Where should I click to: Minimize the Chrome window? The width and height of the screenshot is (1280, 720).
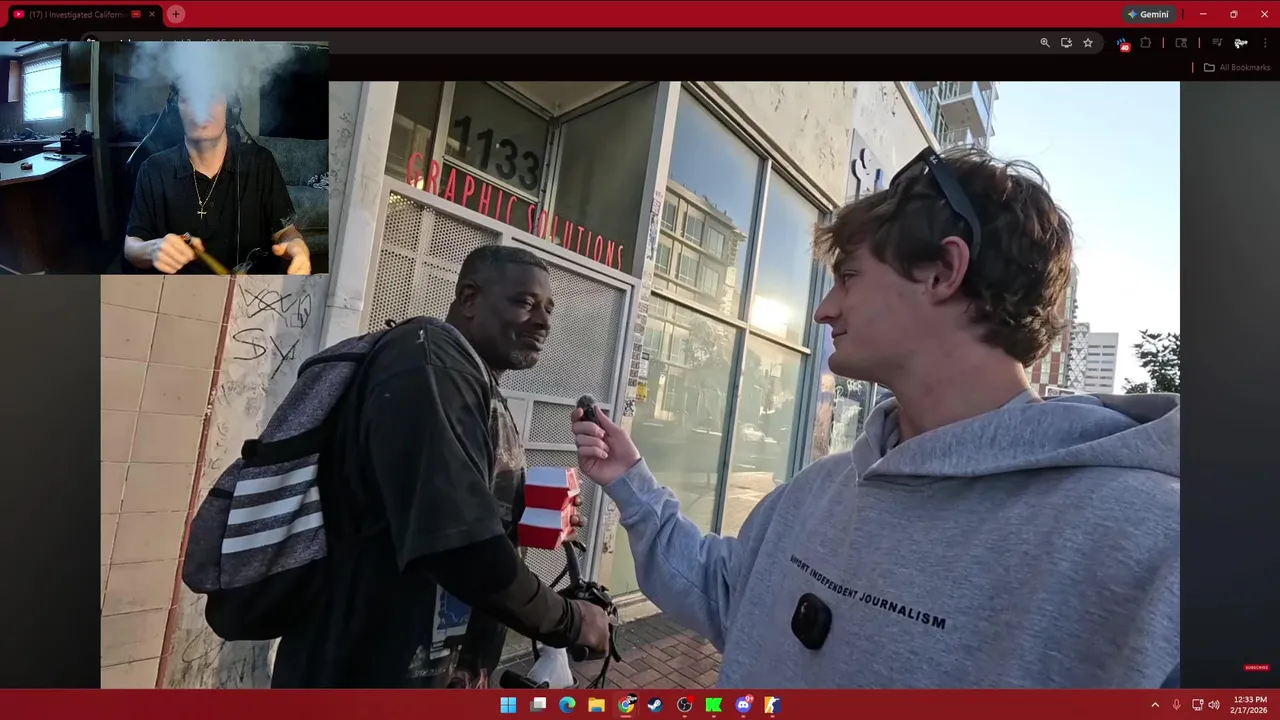(1203, 14)
